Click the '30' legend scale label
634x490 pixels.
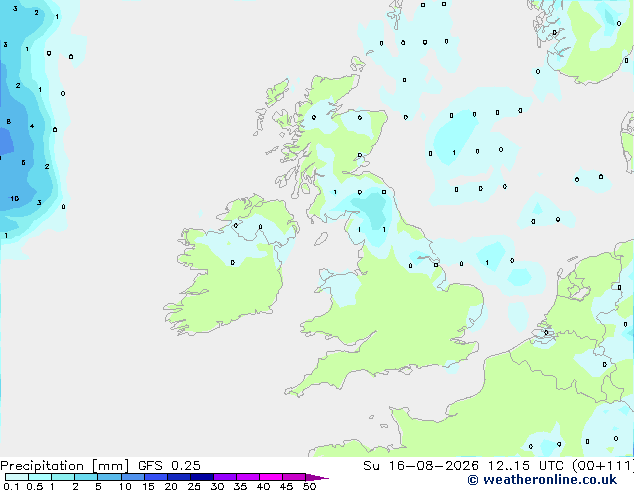[x=217, y=486]
